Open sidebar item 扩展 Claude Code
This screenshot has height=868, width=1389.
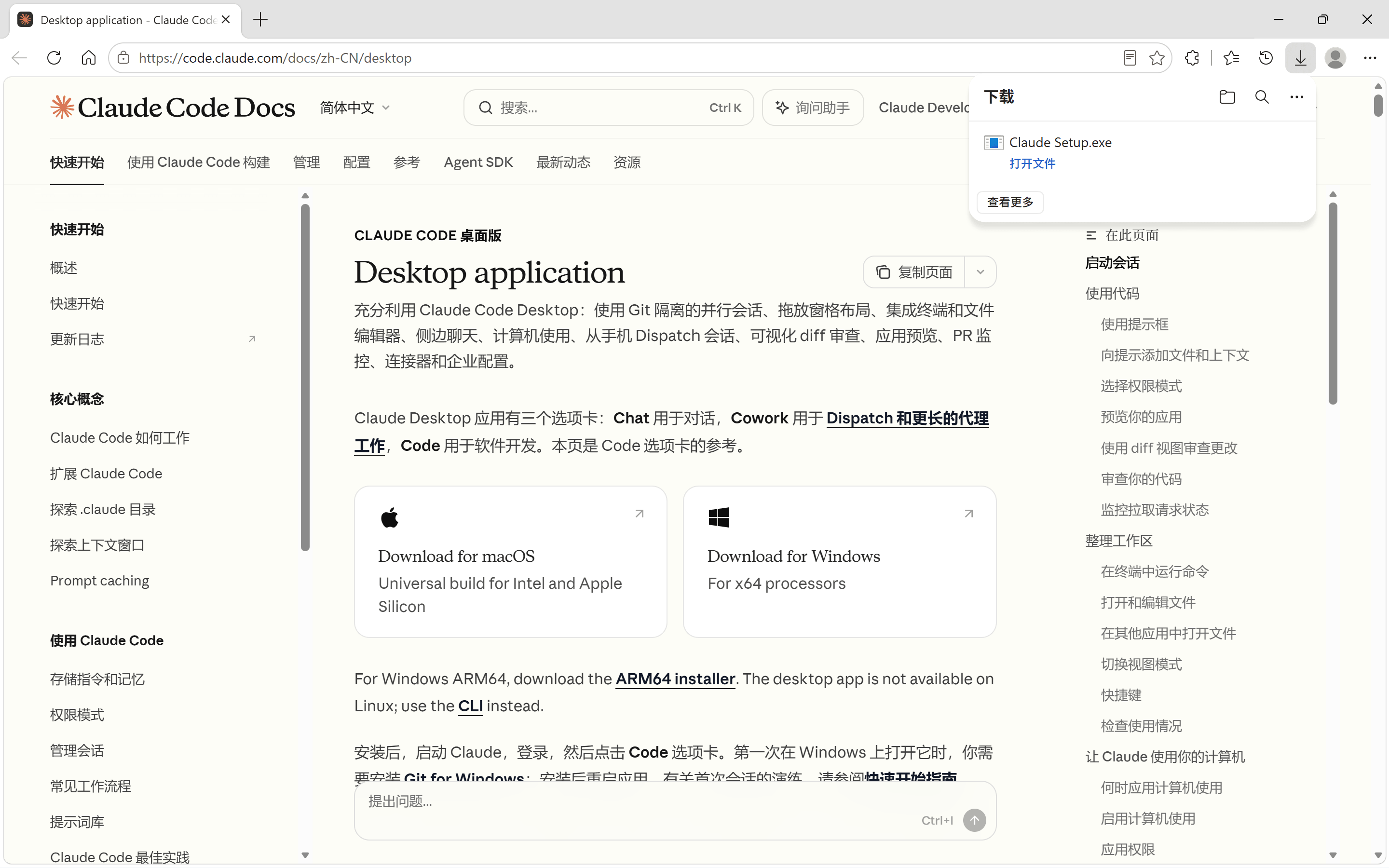106,474
